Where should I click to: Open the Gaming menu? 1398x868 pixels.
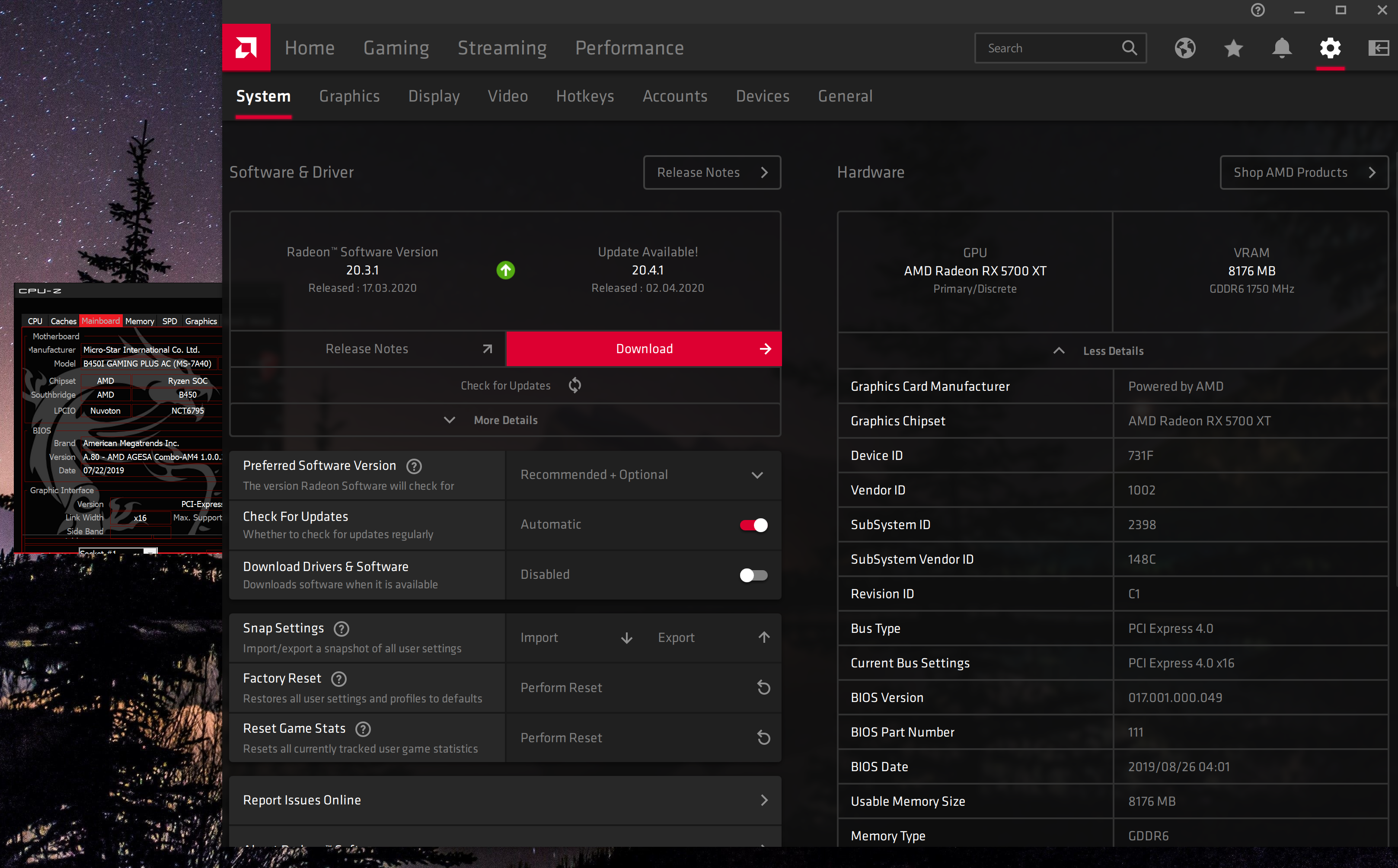pyautogui.click(x=396, y=48)
